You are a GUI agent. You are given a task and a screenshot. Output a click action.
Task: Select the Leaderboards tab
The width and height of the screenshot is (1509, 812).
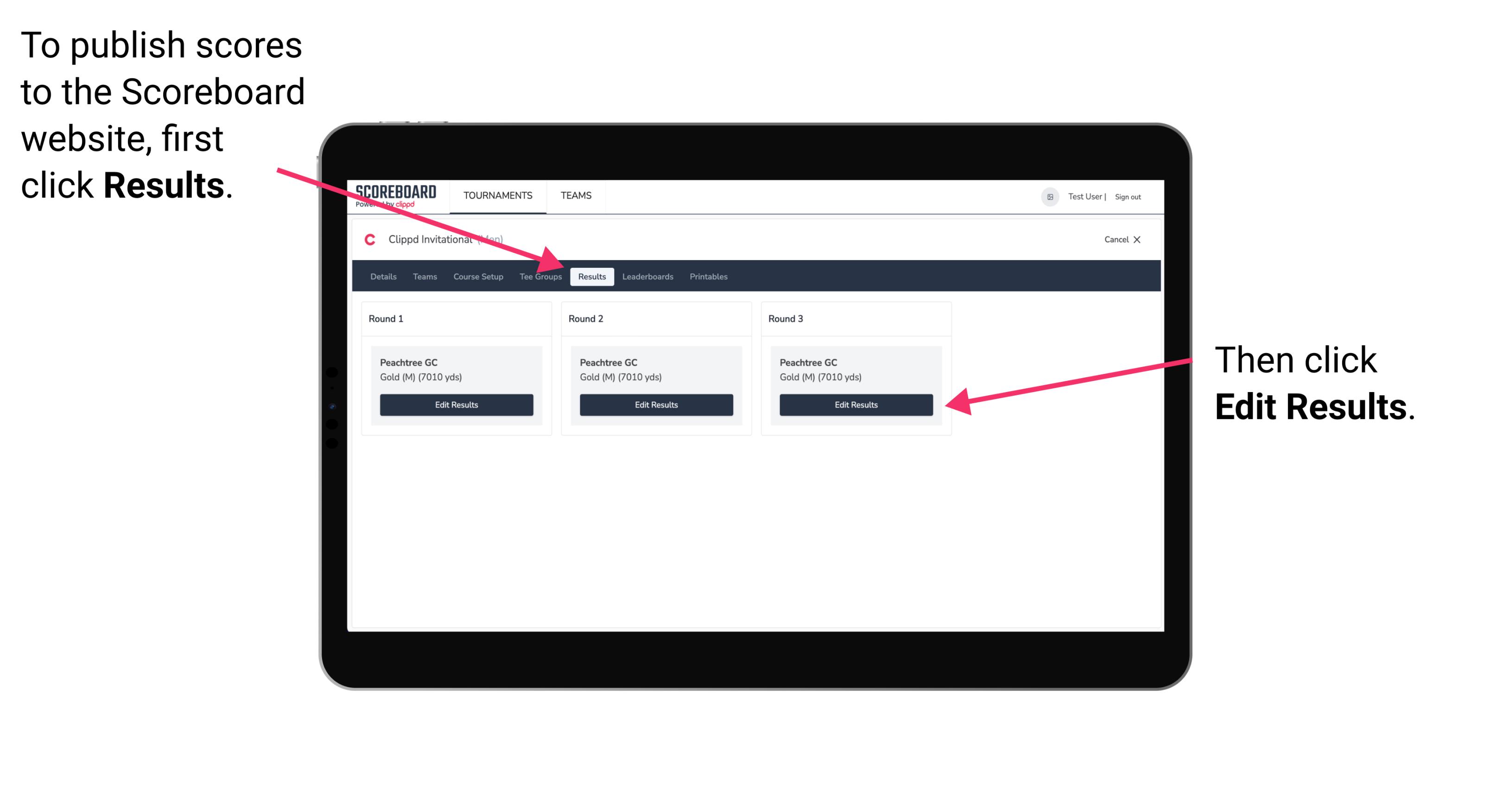[648, 276]
